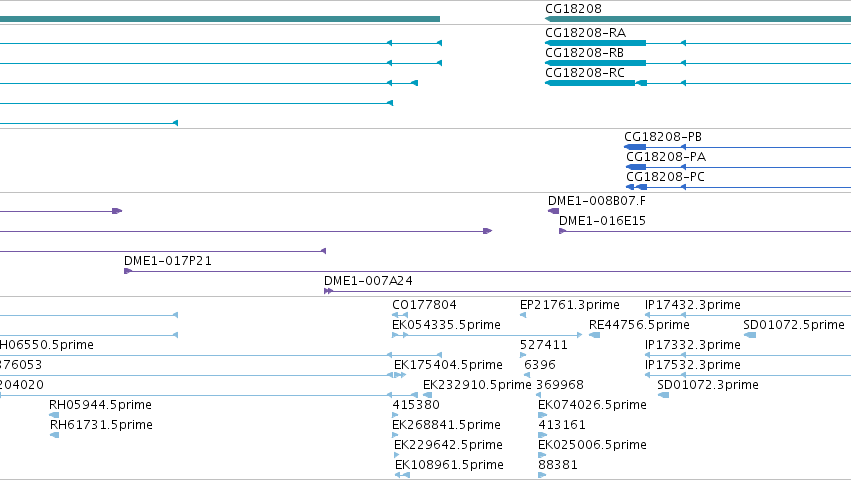851x480 pixels.
Task: Select the CG18208 gene bar
Action: (x=698, y=19)
